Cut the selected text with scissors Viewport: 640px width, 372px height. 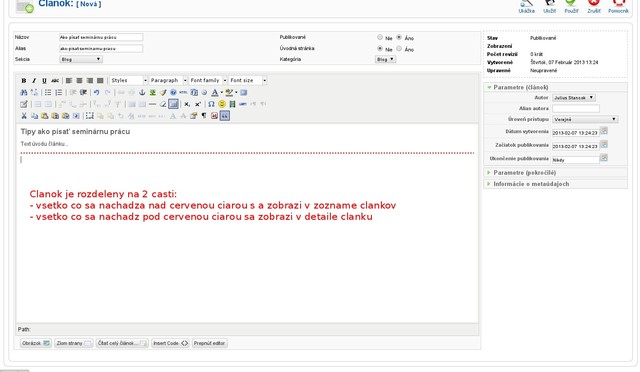24,116
